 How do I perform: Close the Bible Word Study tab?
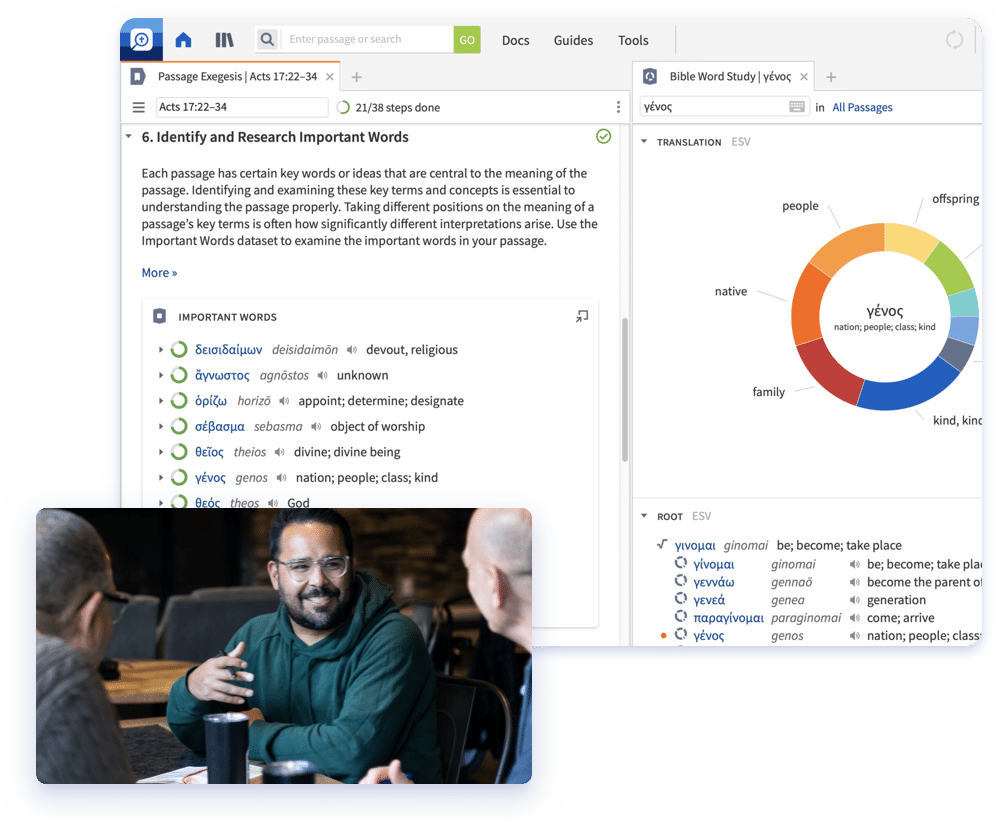(804, 77)
